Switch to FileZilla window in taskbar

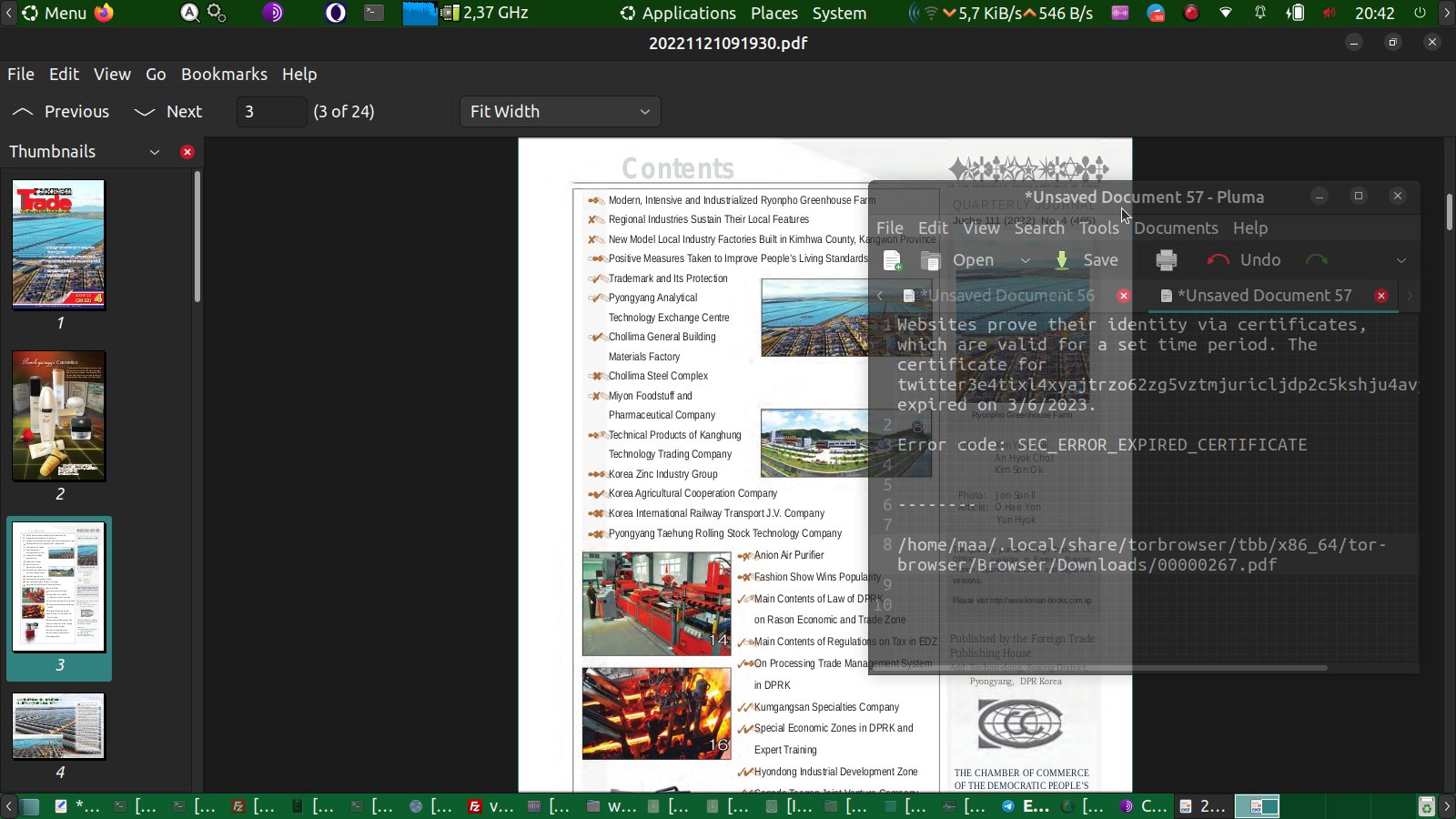pyautogui.click(x=492, y=806)
